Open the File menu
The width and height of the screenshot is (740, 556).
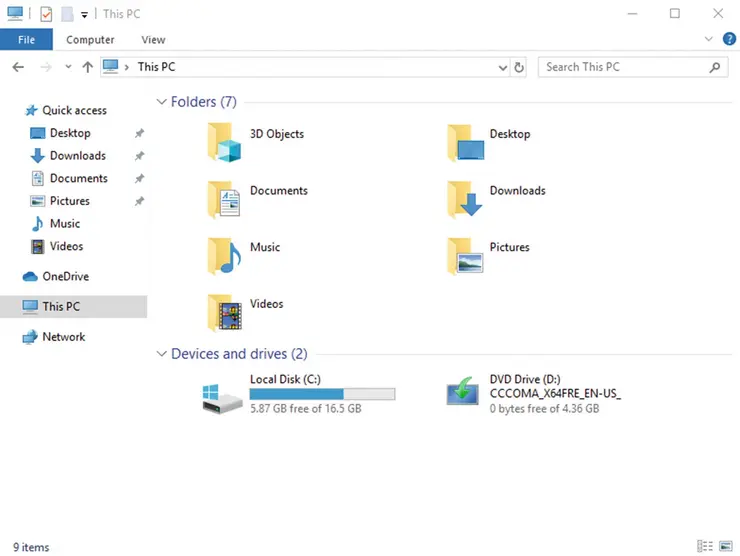click(x=26, y=40)
